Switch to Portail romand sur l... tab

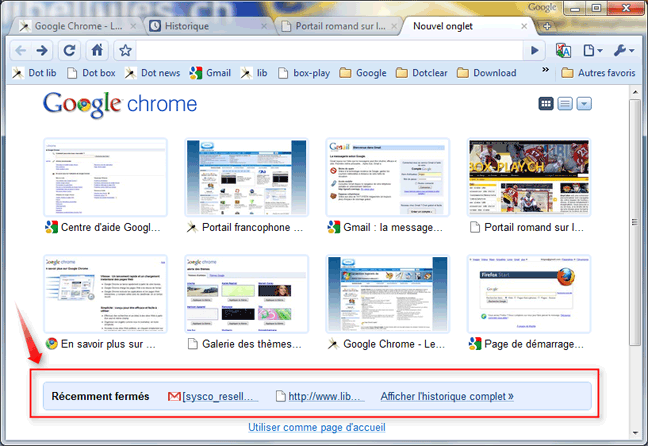tap(338, 26)
